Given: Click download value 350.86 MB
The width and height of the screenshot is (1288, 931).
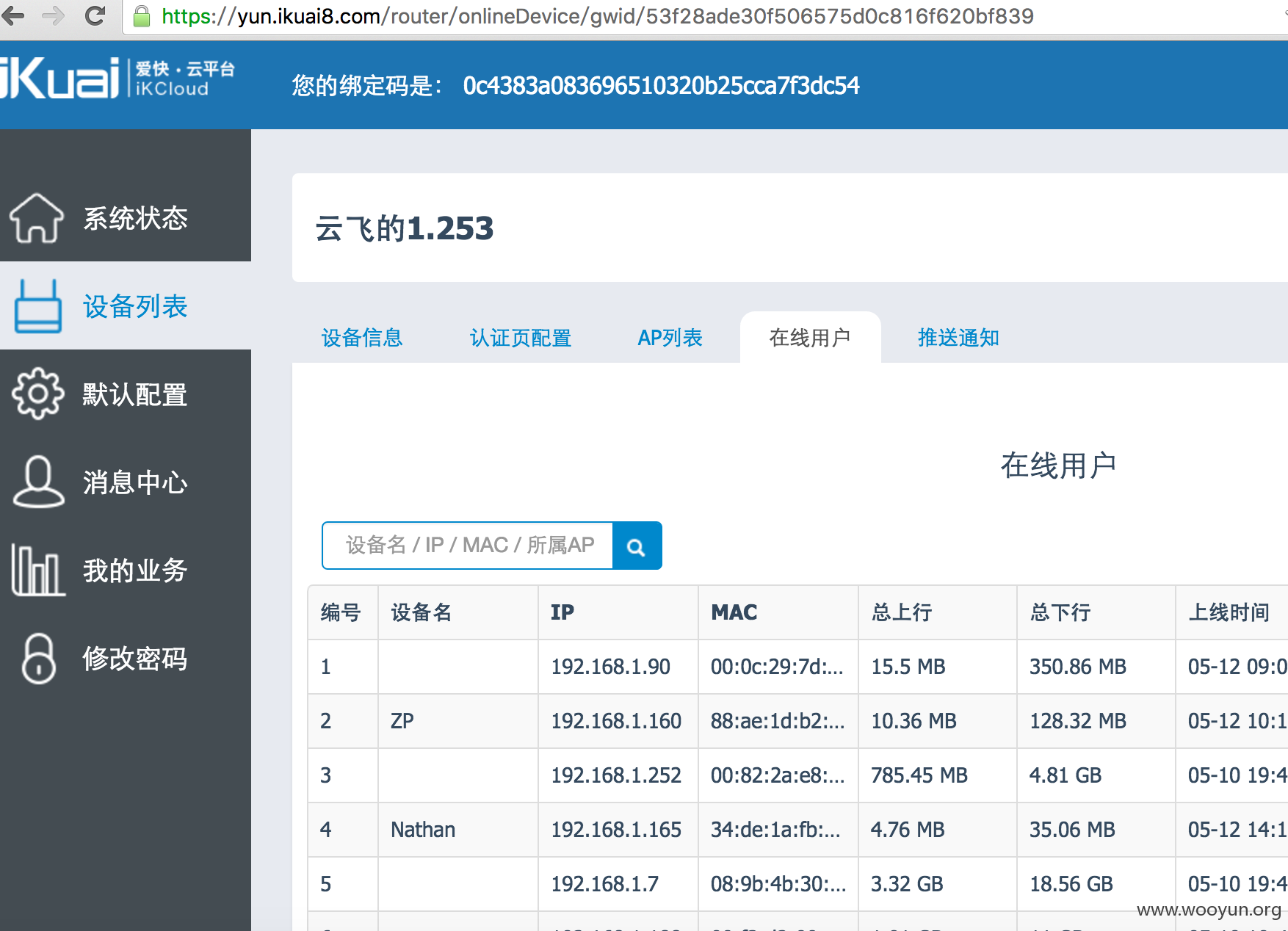Looking at the screenshot, I should [1078, 667].
